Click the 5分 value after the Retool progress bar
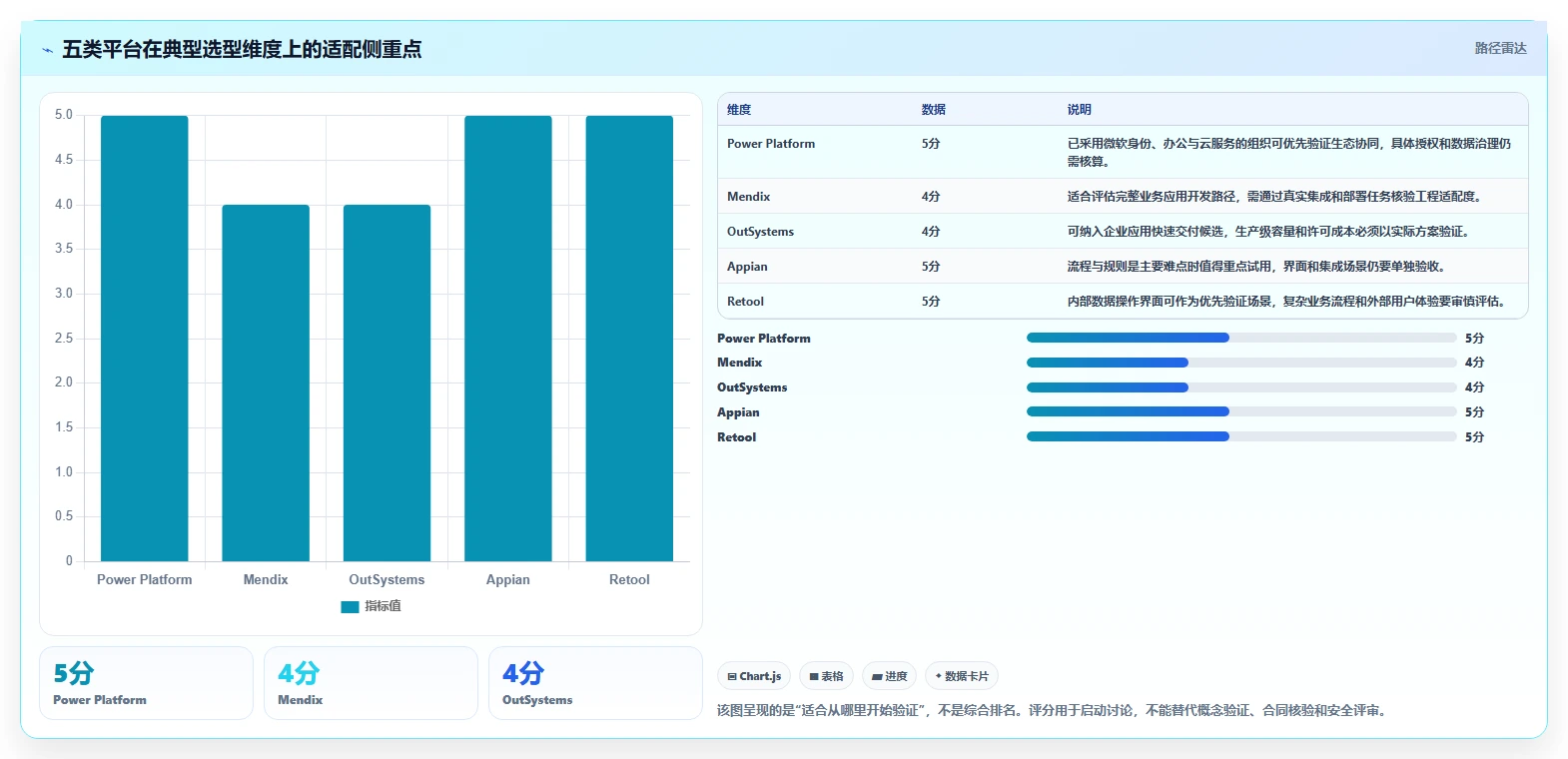The image size is (1568, 759). pyautogui.click(x=1474, y=437)
